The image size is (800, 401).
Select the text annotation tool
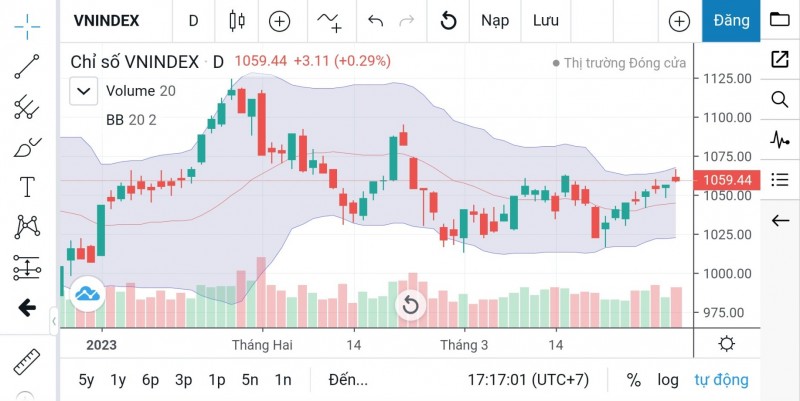27,187
